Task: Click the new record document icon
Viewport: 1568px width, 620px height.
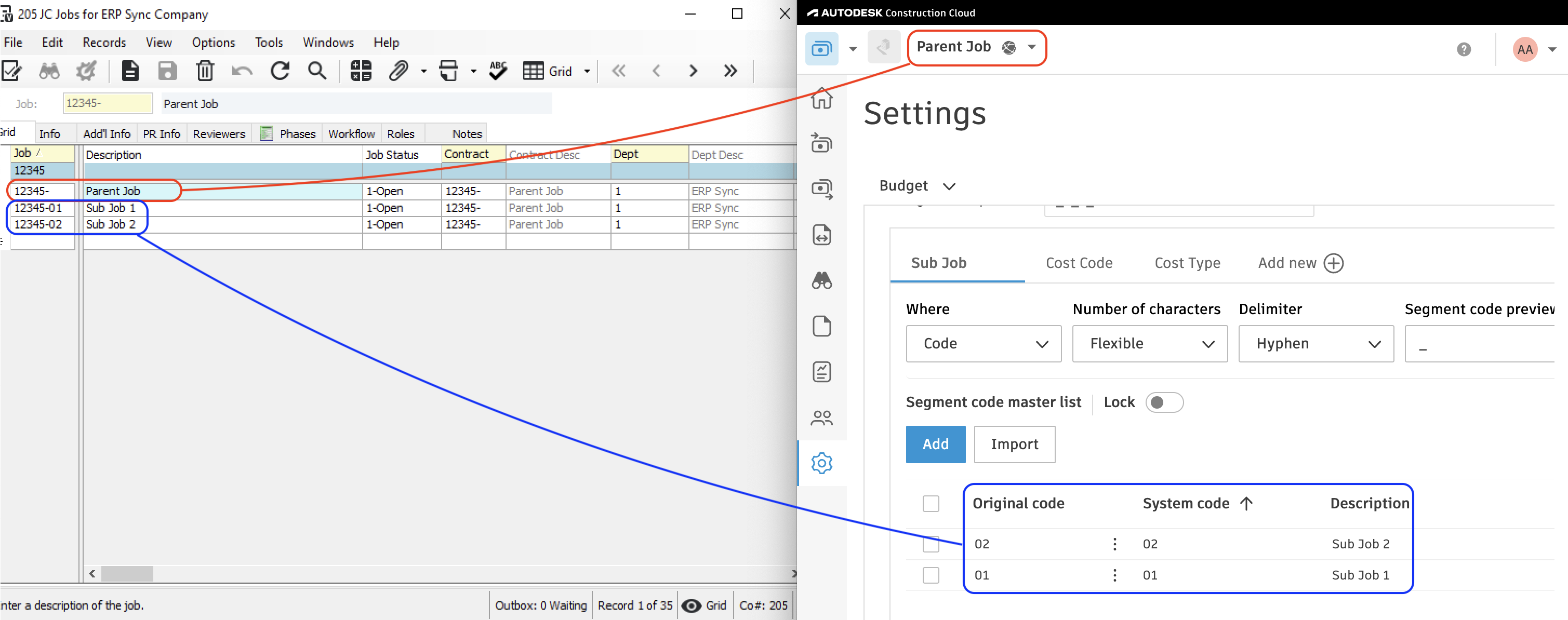Action: pyautogui.click(x=130, y=71)
